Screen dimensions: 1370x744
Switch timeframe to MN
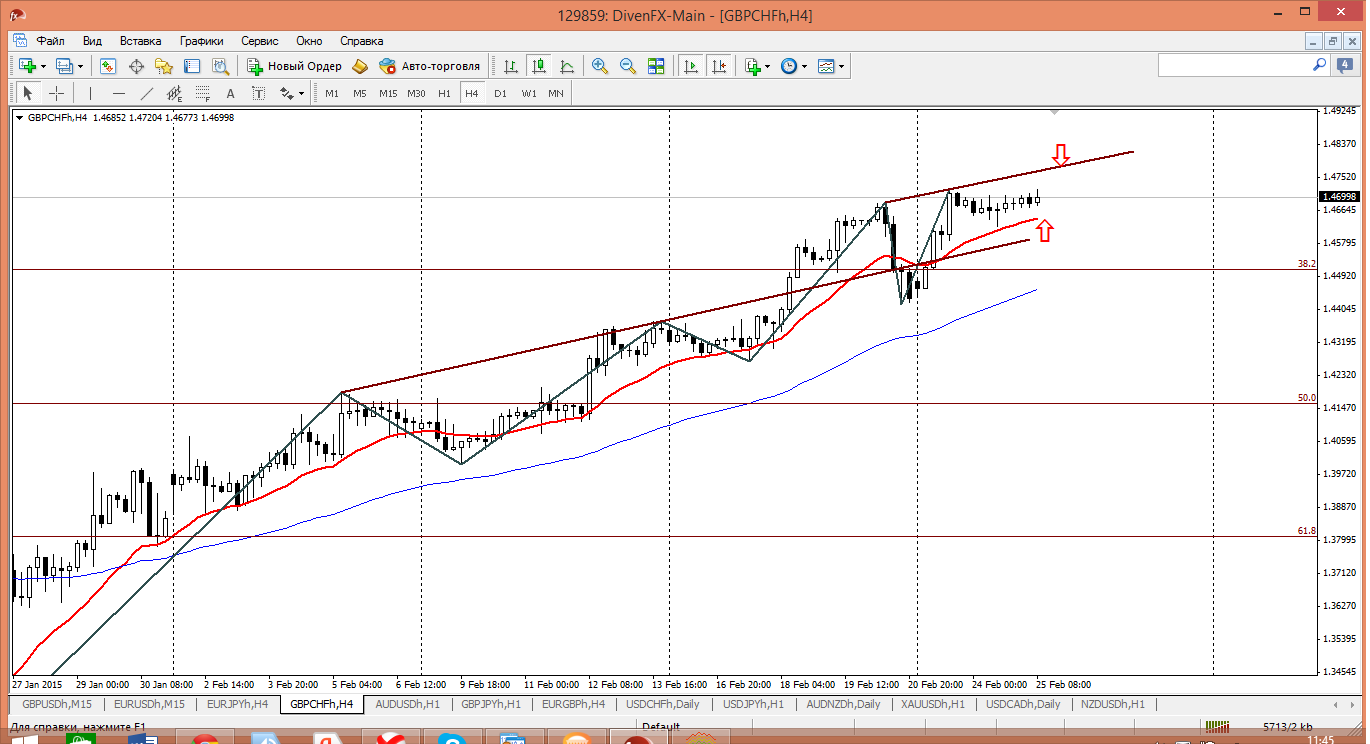(x=556, y=93)
